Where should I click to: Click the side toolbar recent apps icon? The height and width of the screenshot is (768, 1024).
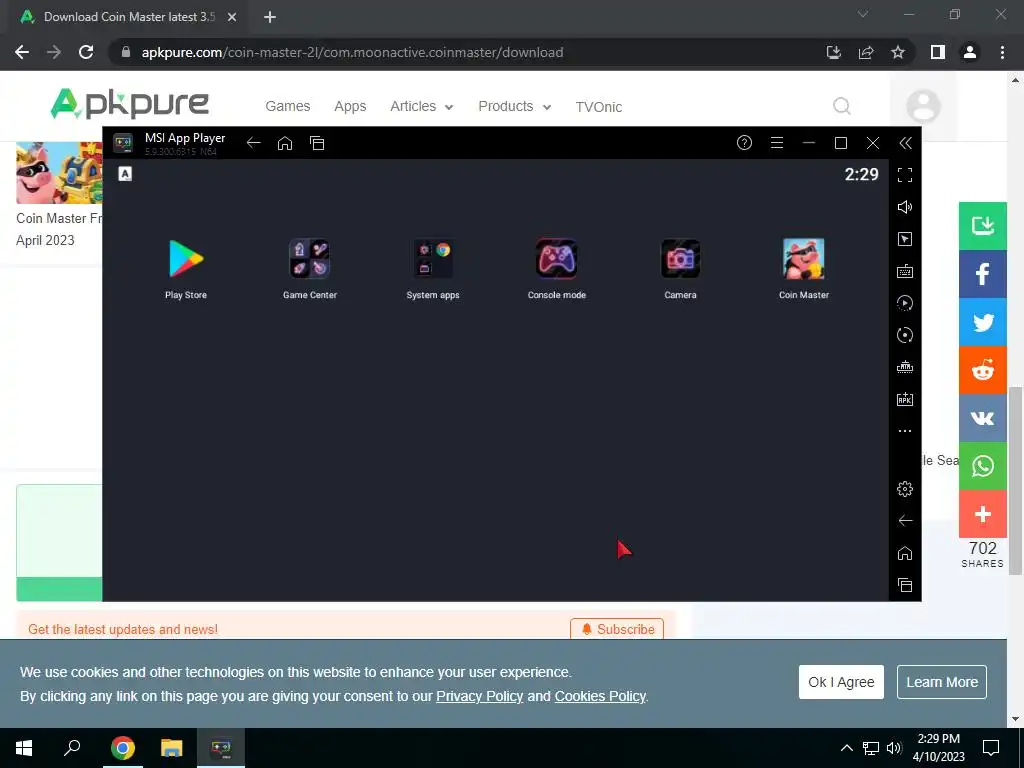pos(905,585)
